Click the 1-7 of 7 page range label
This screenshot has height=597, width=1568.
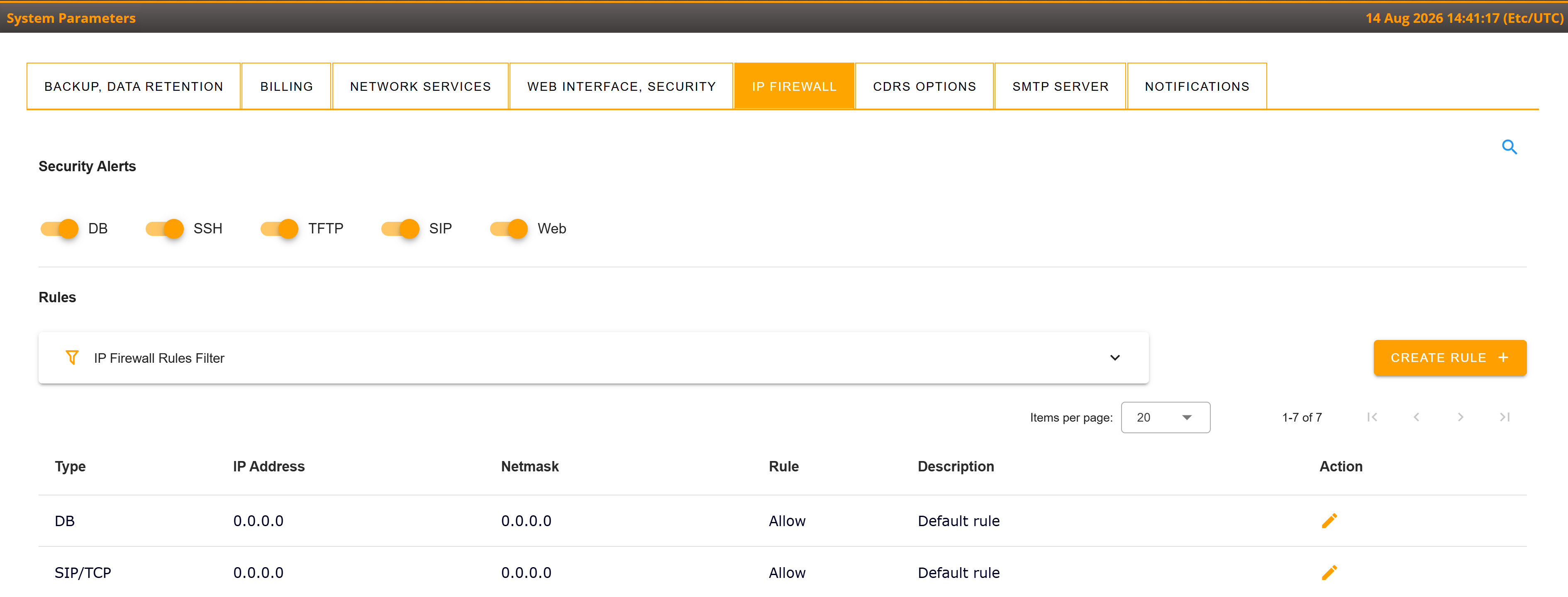1302,417
